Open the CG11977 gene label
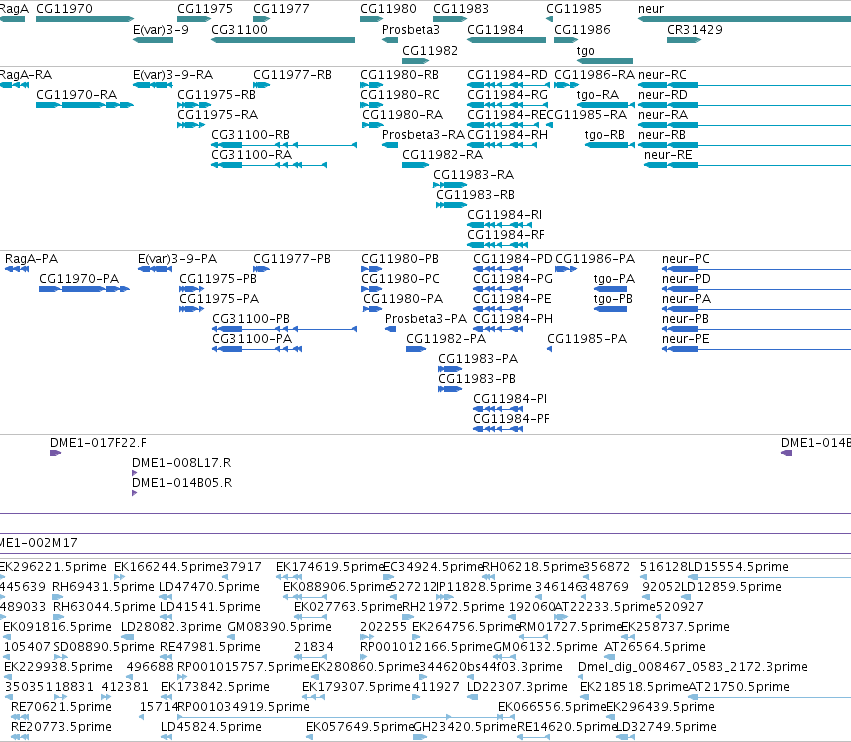This screenshot has width=851, height=742. point(281,9)
